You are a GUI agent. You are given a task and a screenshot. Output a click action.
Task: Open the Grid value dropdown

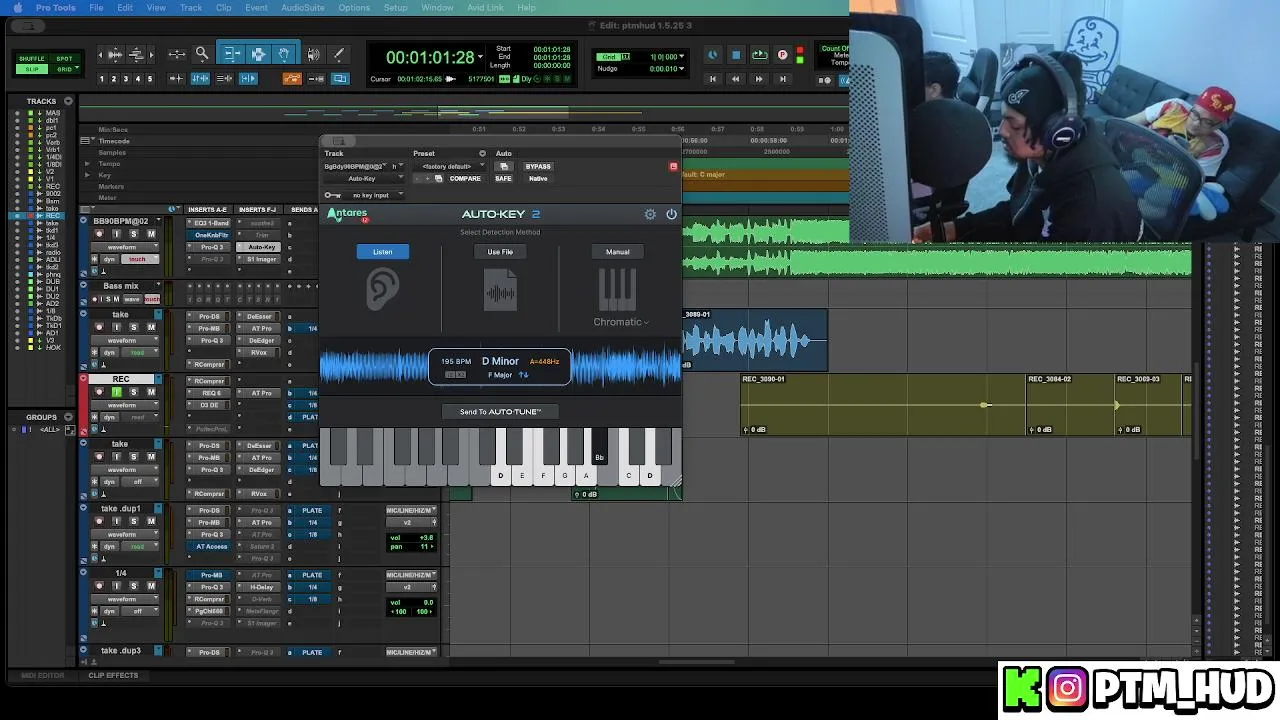point(682,56)
